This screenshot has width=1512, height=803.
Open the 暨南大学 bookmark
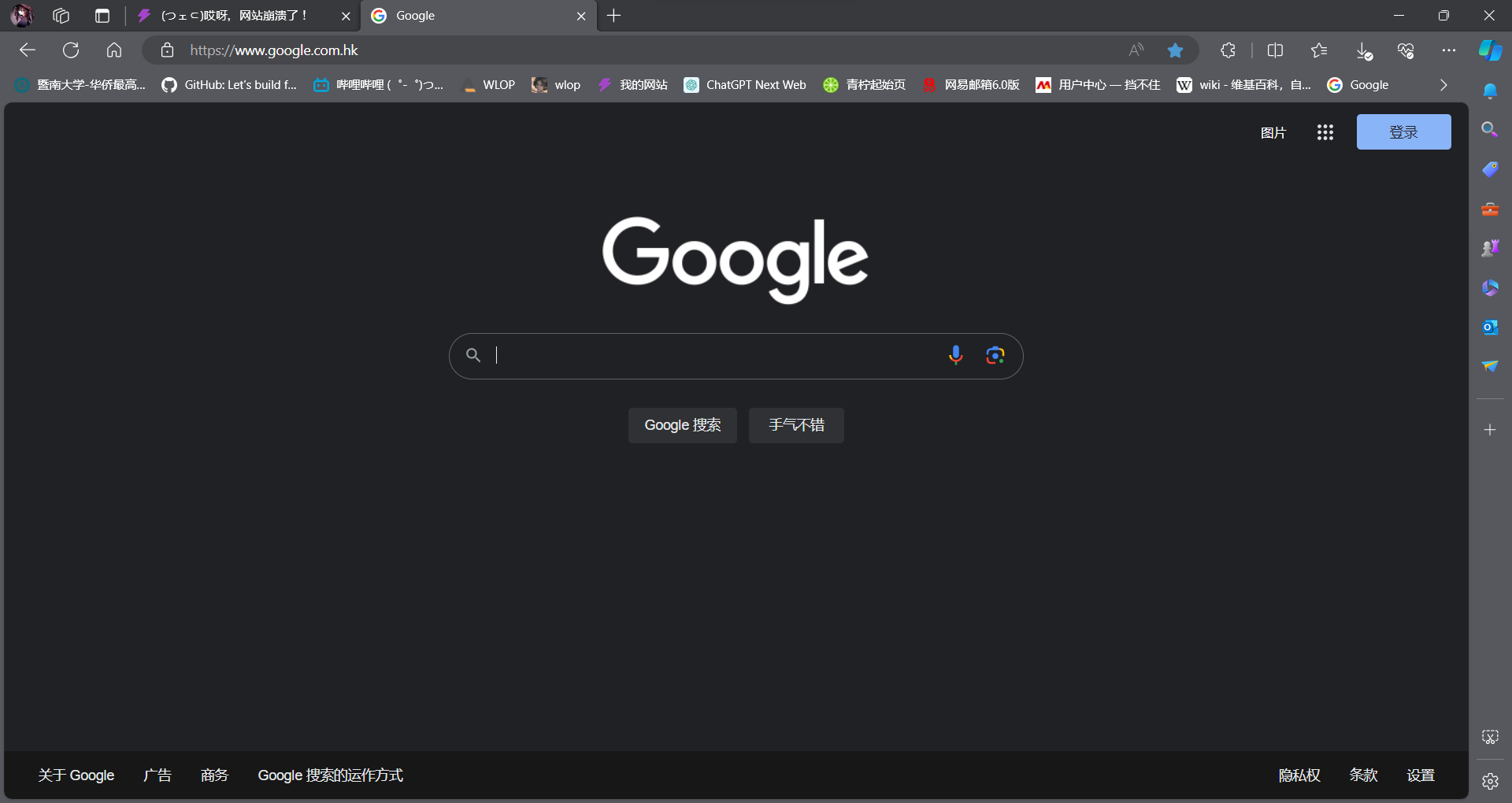(x=80, y=85)
